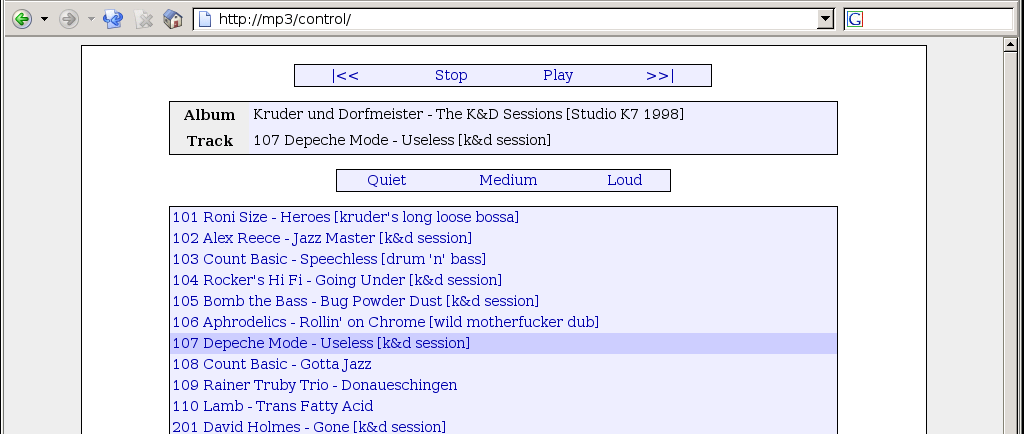Click the Play link
Screen dimensions: 1024x434
point(558,76)
